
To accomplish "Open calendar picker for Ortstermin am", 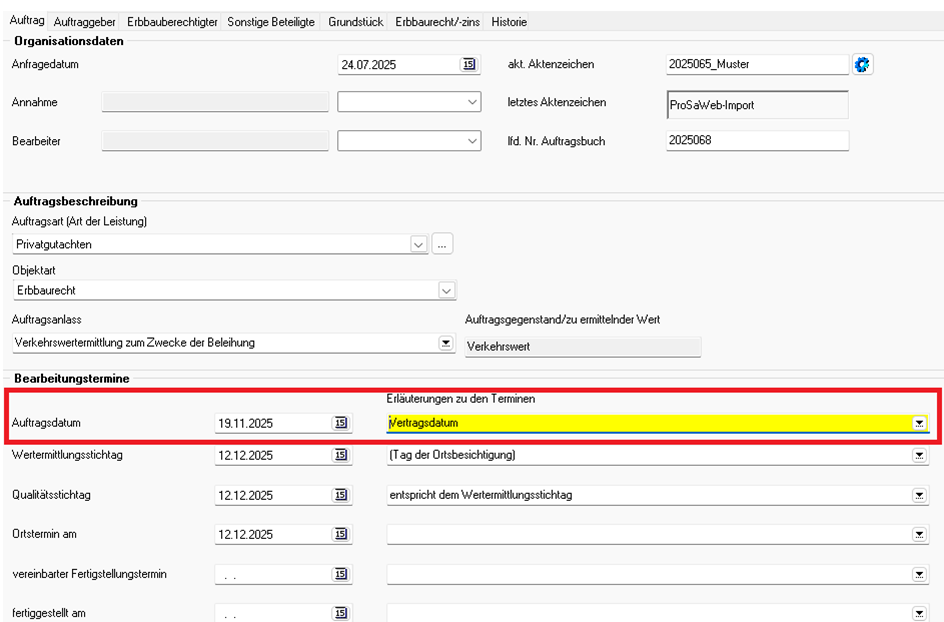I will 341,534.
